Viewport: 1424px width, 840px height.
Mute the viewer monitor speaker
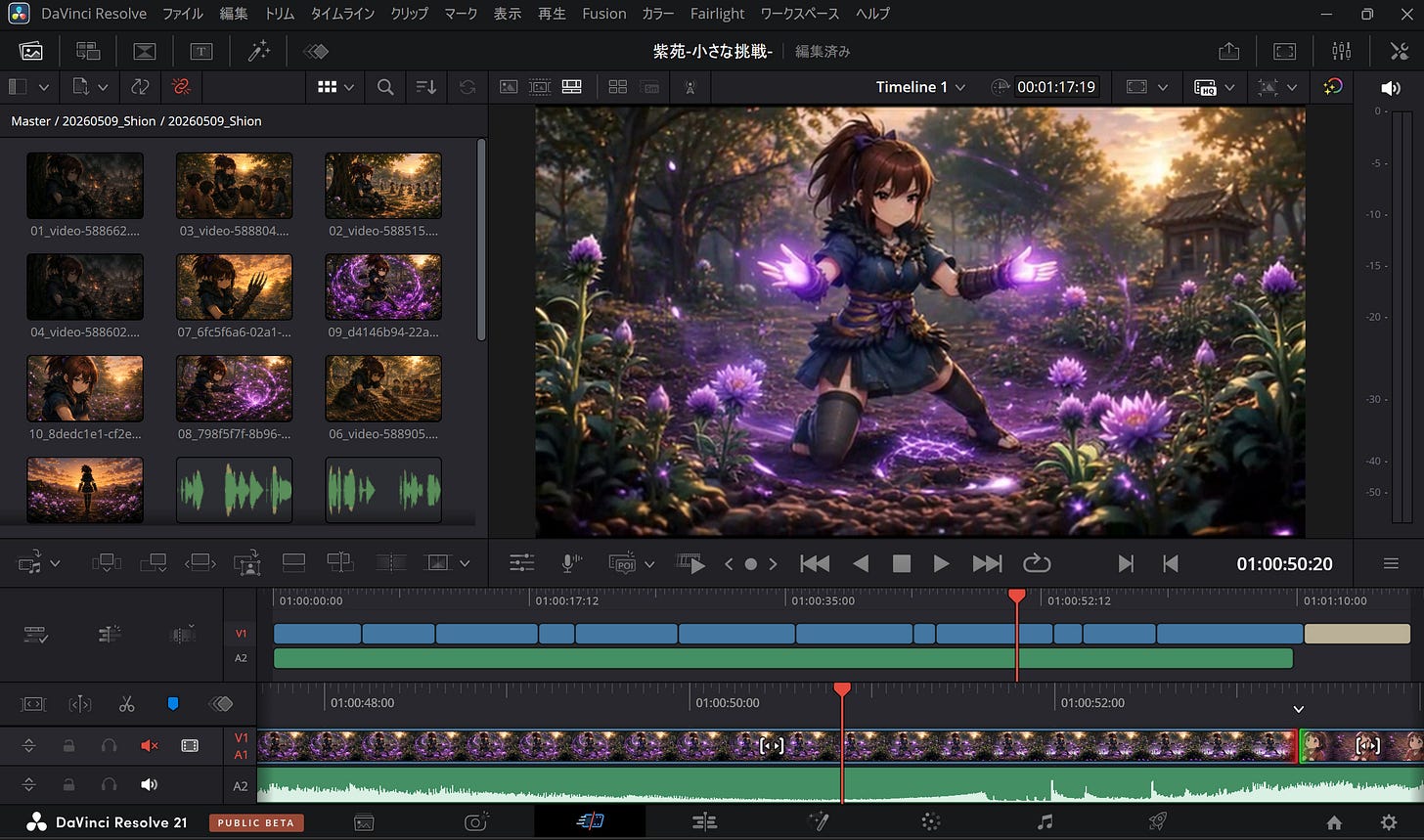click(x=1390, y=87)
